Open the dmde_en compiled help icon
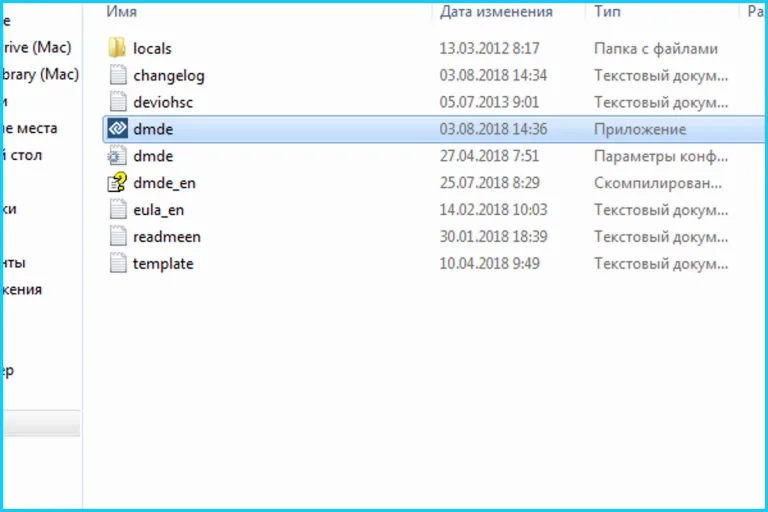Image resolution: width=768 pixels, height=512 pixels. click(x=118, y=182)
